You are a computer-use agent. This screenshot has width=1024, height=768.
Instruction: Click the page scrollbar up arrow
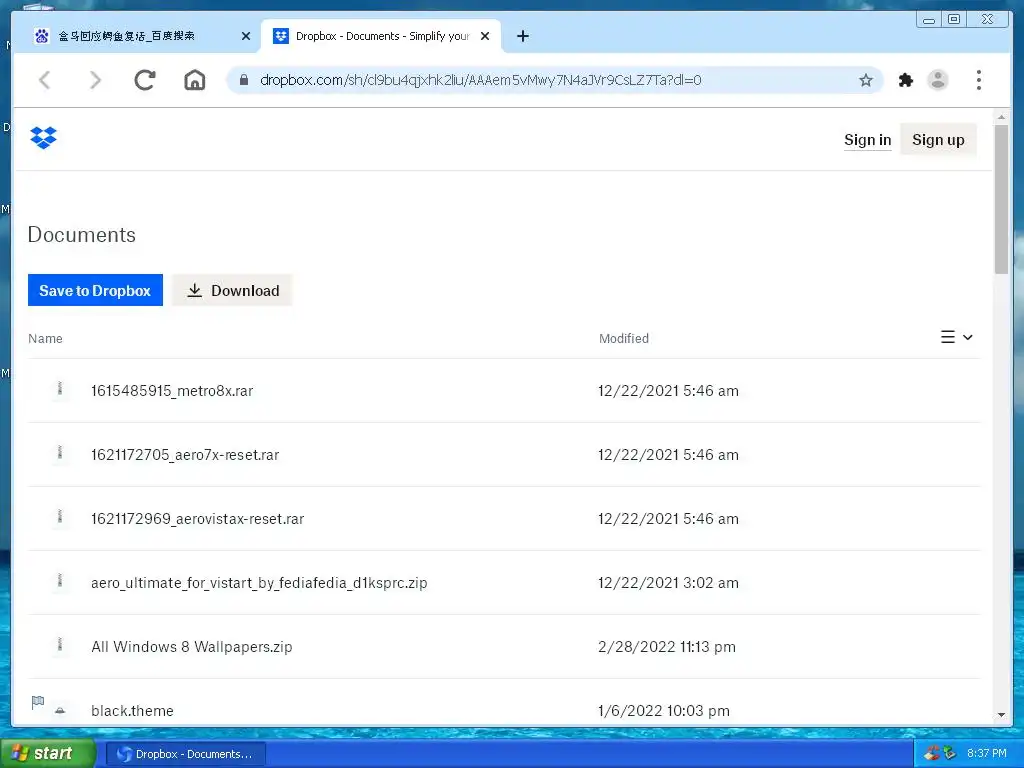coord(1001,117)
